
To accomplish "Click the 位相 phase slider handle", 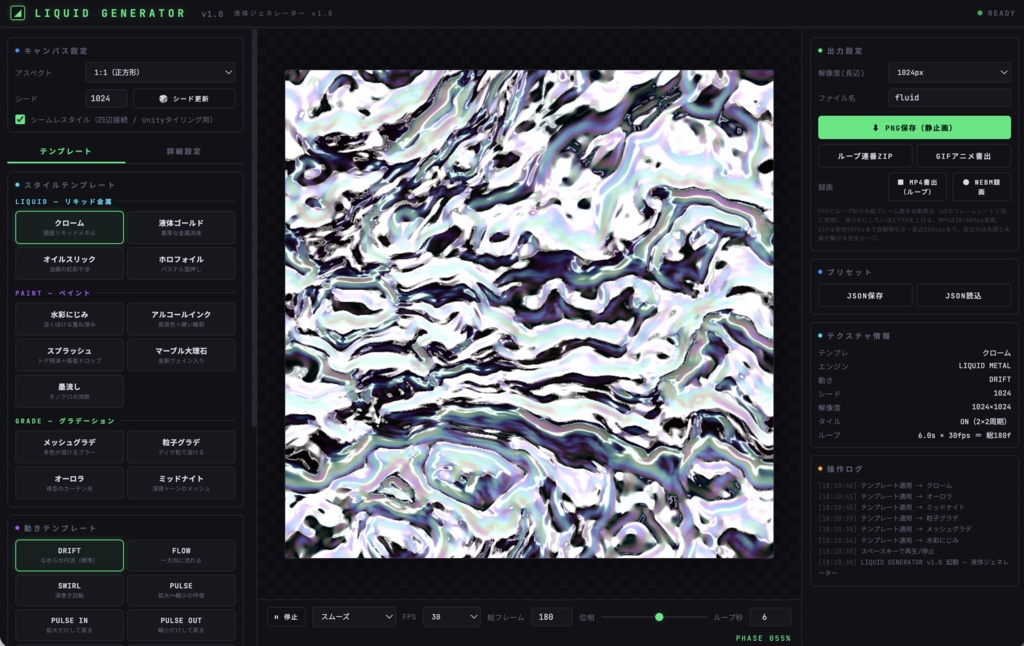I will click(x=659, y=617).
